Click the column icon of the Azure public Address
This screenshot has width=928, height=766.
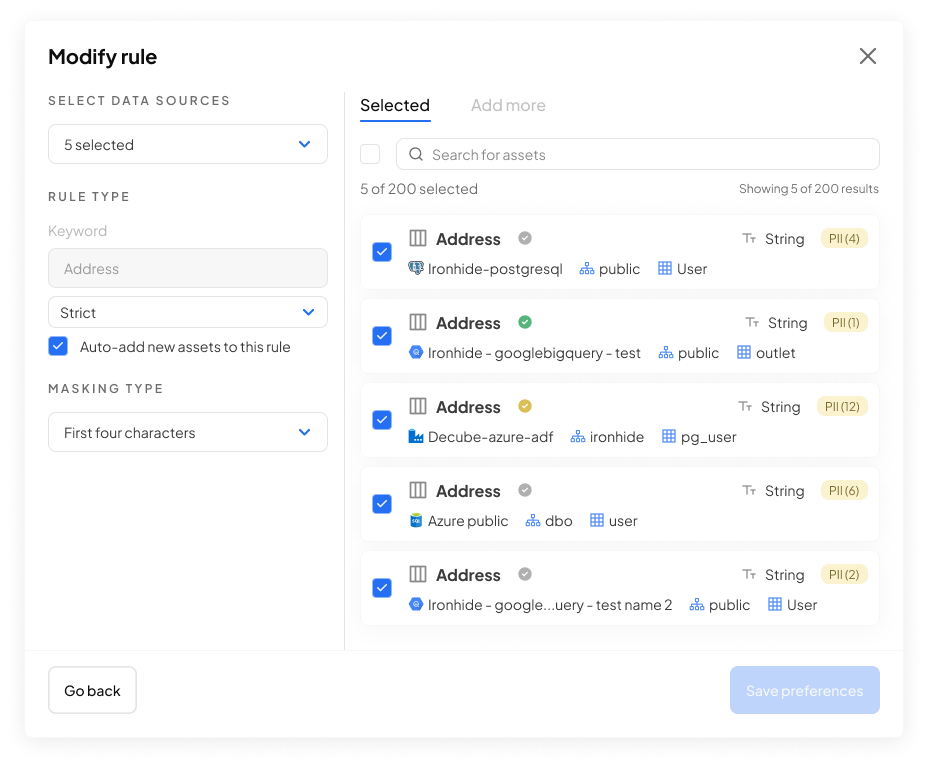click(418, 490)
